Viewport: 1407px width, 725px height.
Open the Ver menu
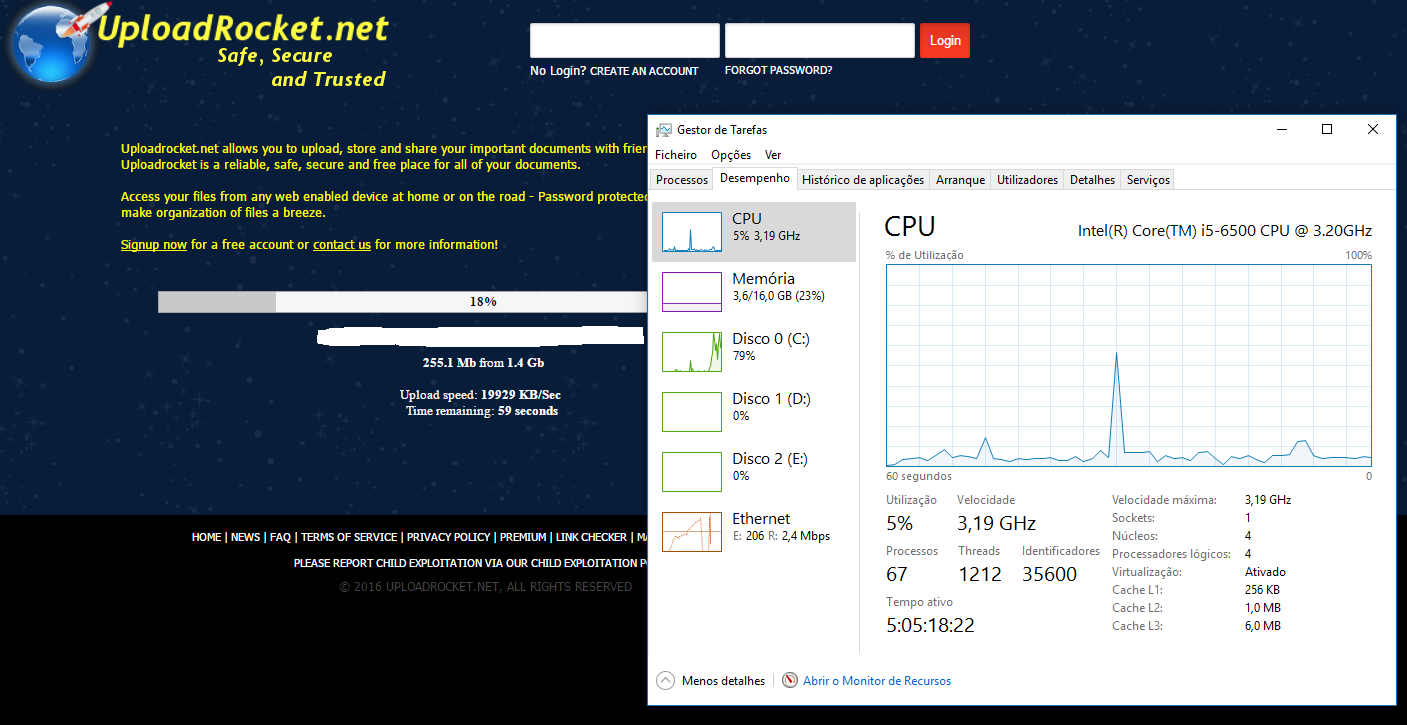click(x=773, y=155)
